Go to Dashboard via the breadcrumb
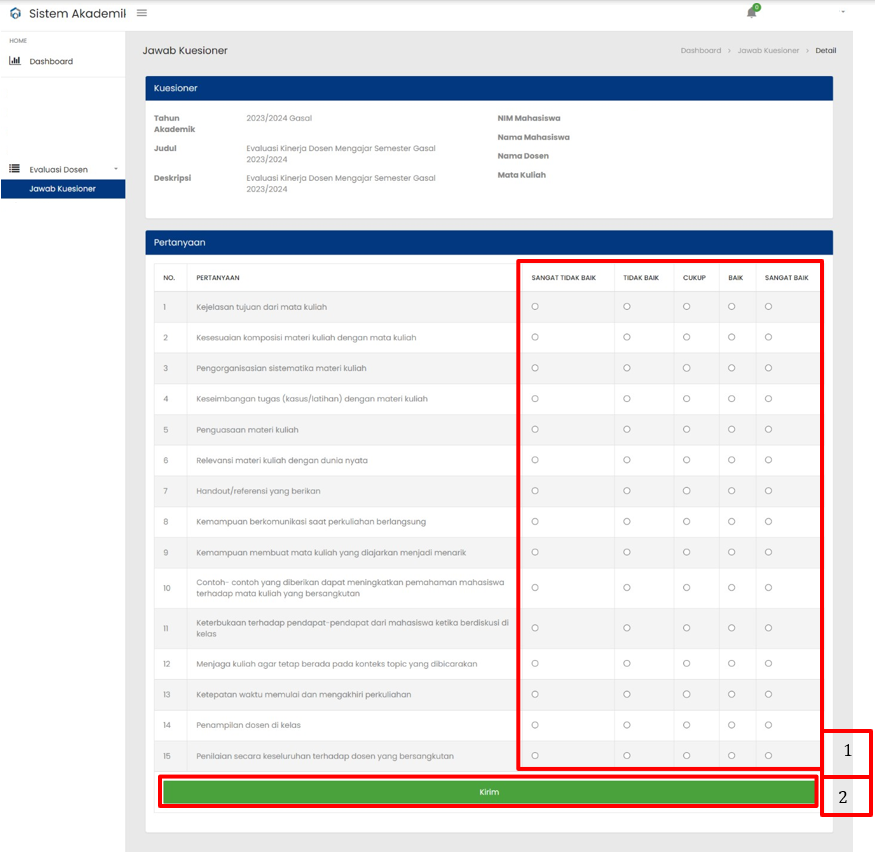875x852 pixels. pos(701,50)
